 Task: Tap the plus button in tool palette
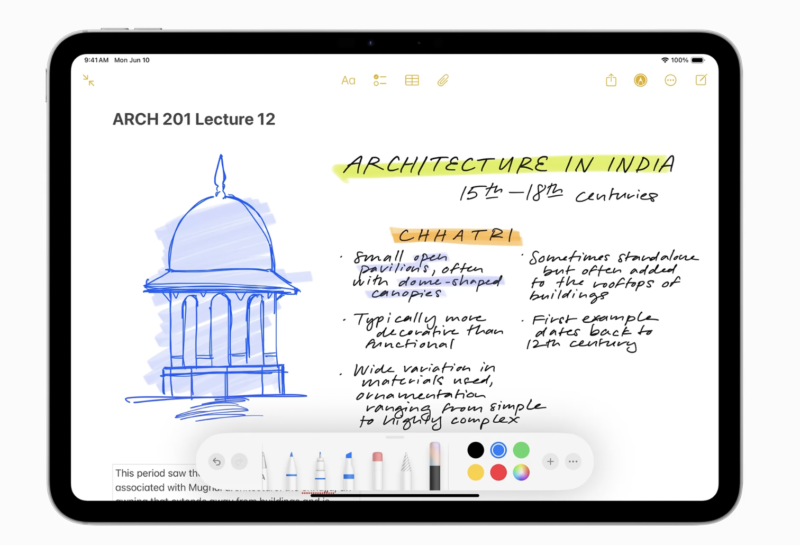[x=550, y=461]
